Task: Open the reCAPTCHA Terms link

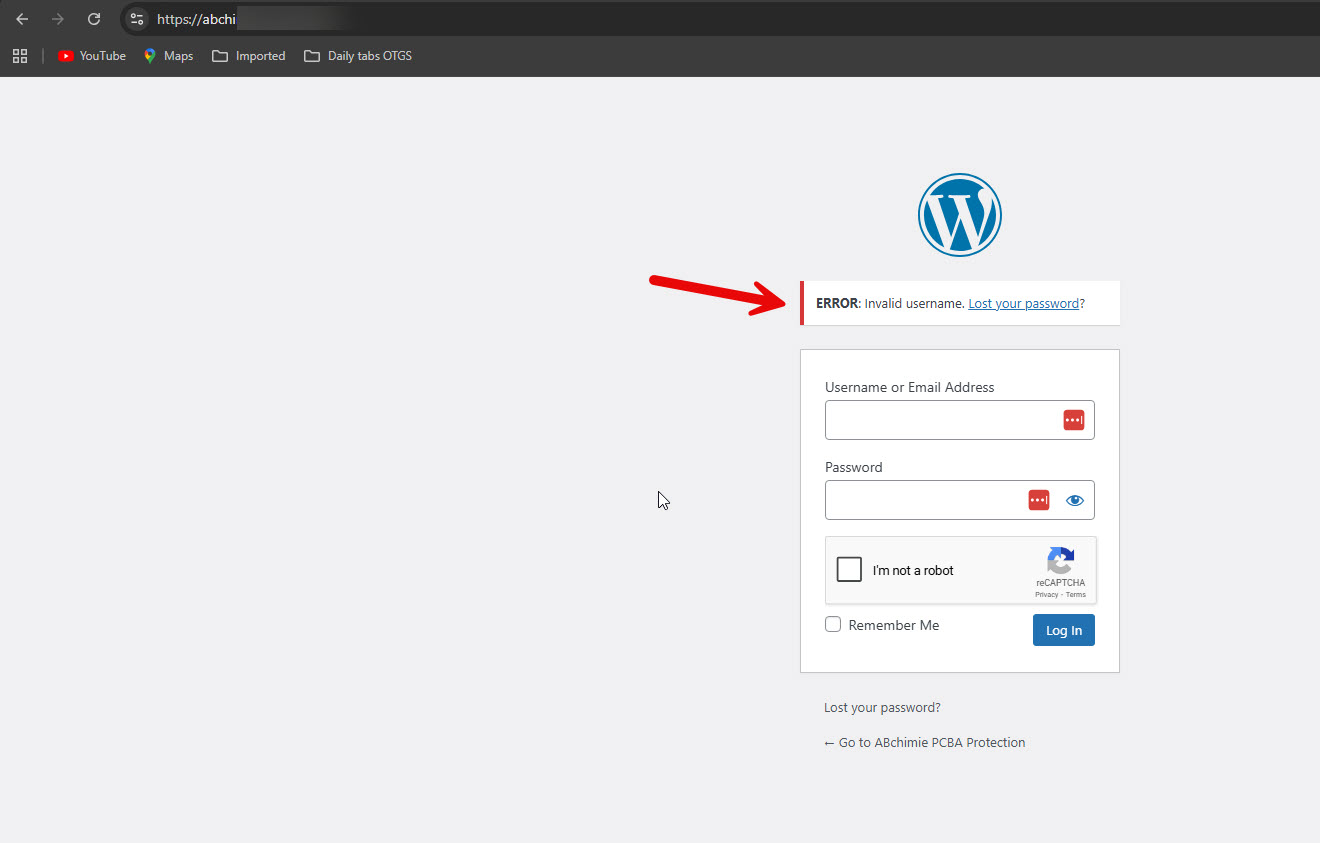Action: click(x=1076, y=595)
